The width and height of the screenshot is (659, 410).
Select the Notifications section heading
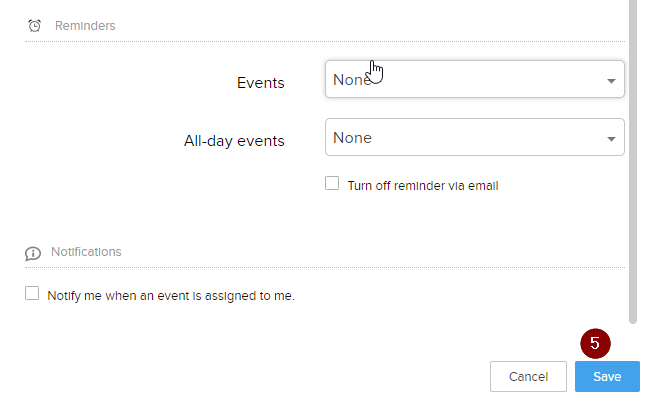[86, 252]
